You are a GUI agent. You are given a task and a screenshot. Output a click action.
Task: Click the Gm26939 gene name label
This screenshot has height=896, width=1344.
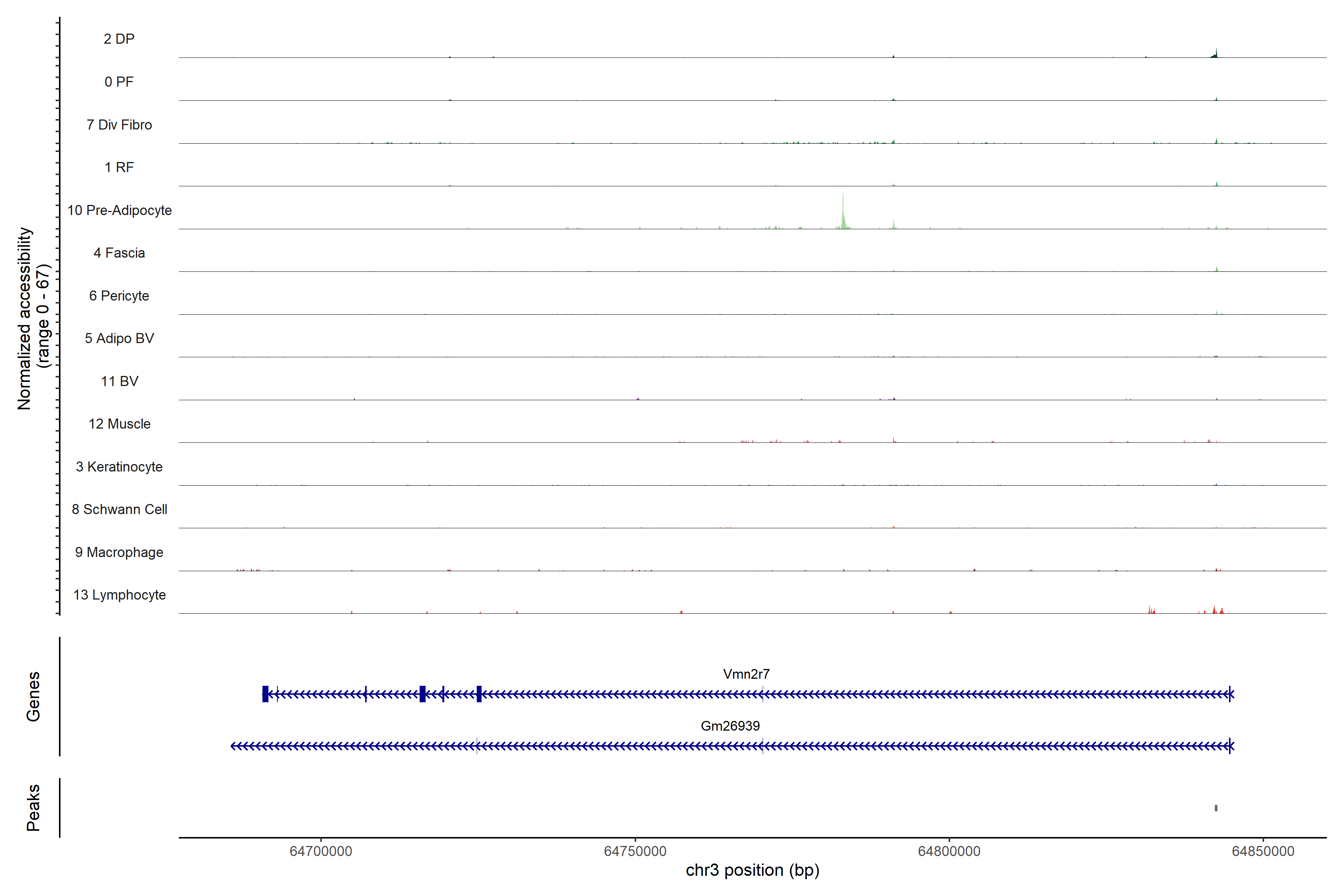pyautogui.click(x=730, y=726)
